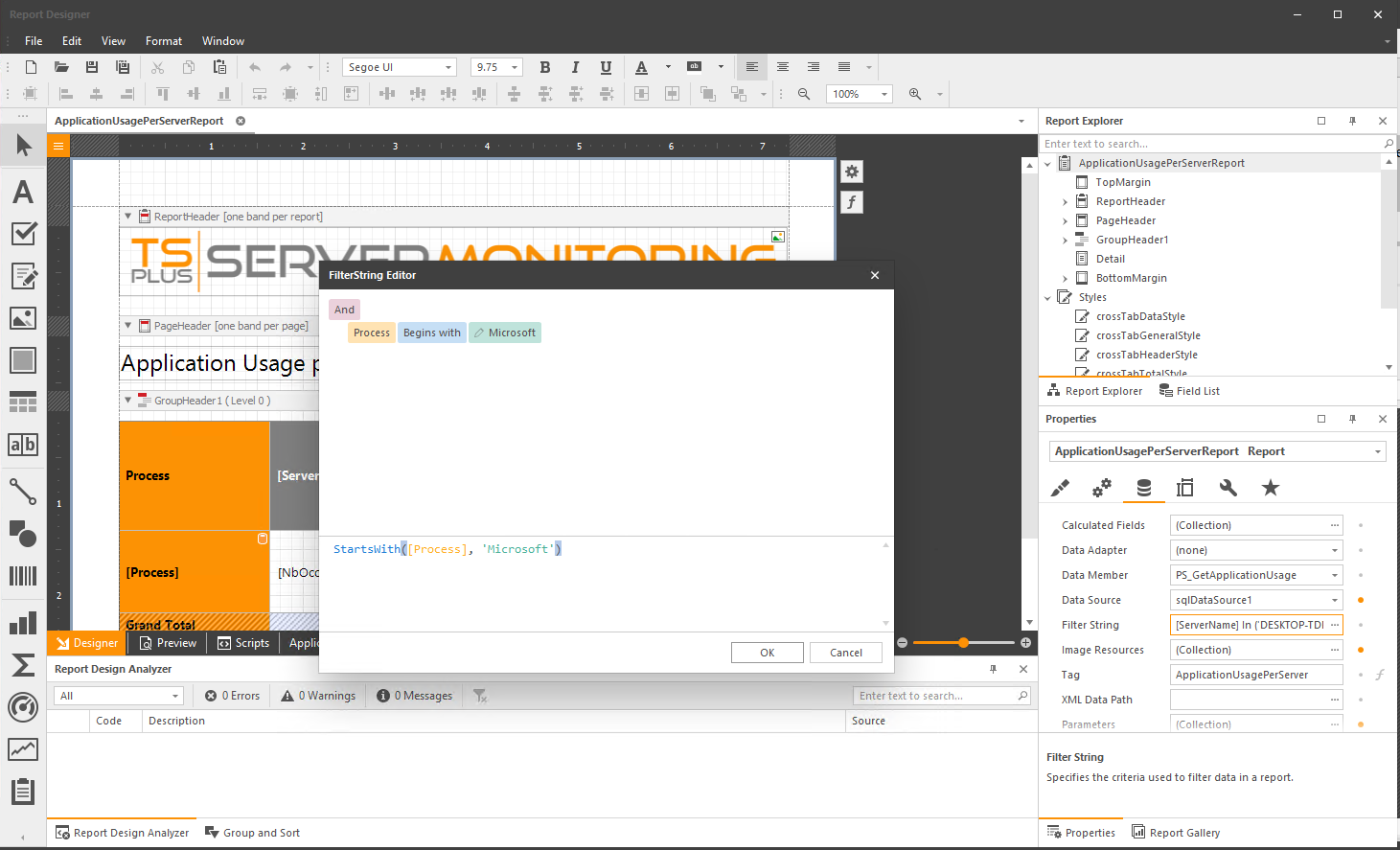Open the Appearance properties tab brush icon

coord(1060,487)
